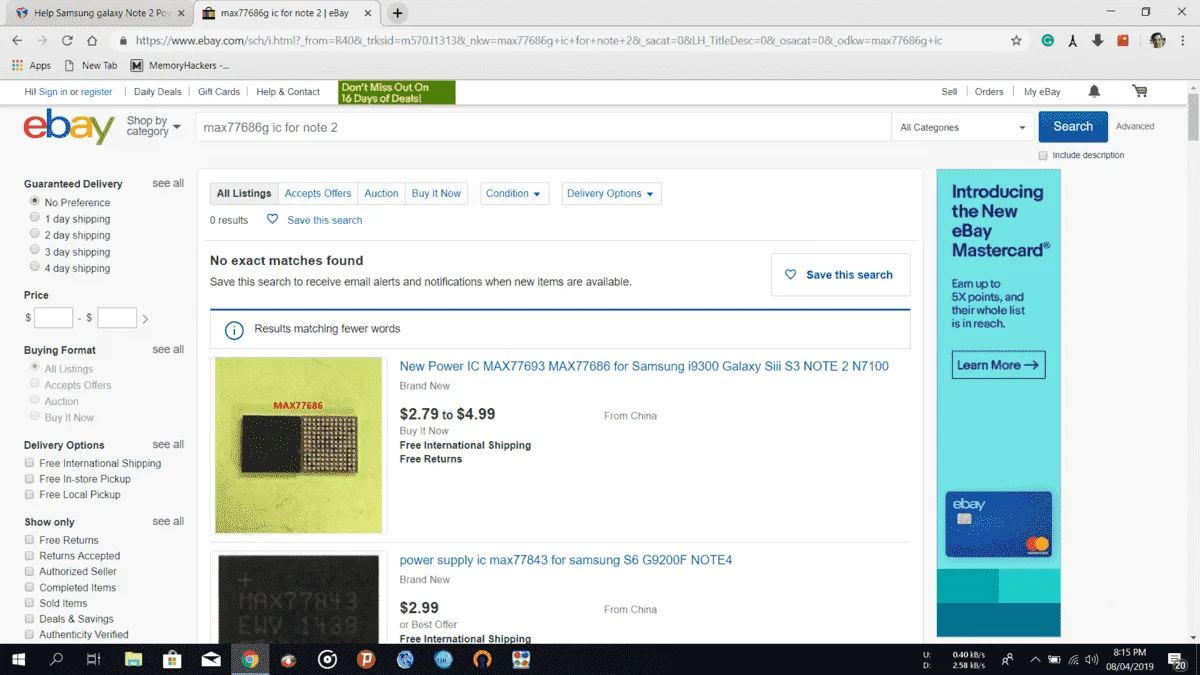
Task: Go back to the previous page
Action: [17, 41]
